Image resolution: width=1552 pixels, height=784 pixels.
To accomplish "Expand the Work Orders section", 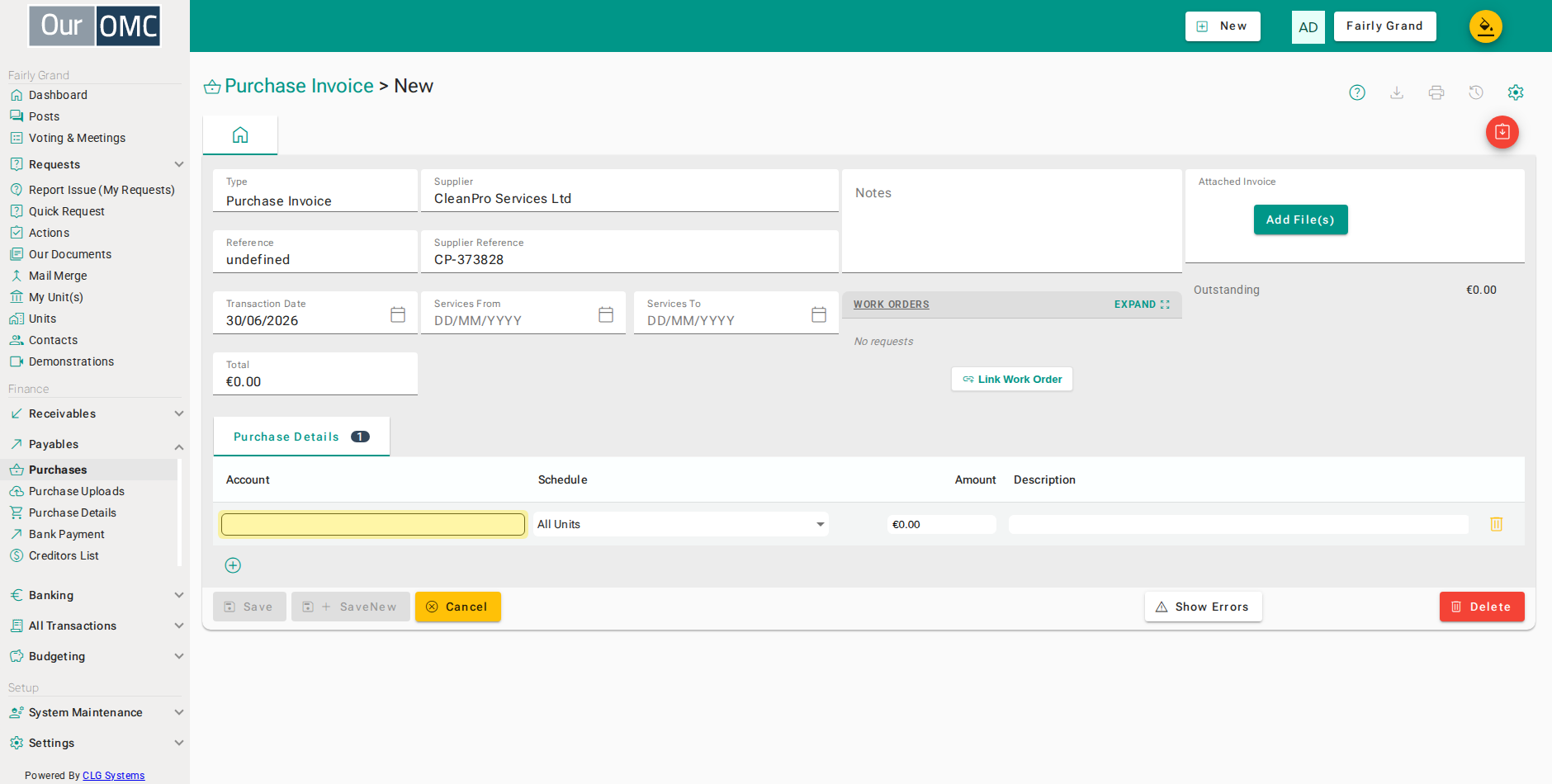I will pyautogui.click(x=1142, y=305).
